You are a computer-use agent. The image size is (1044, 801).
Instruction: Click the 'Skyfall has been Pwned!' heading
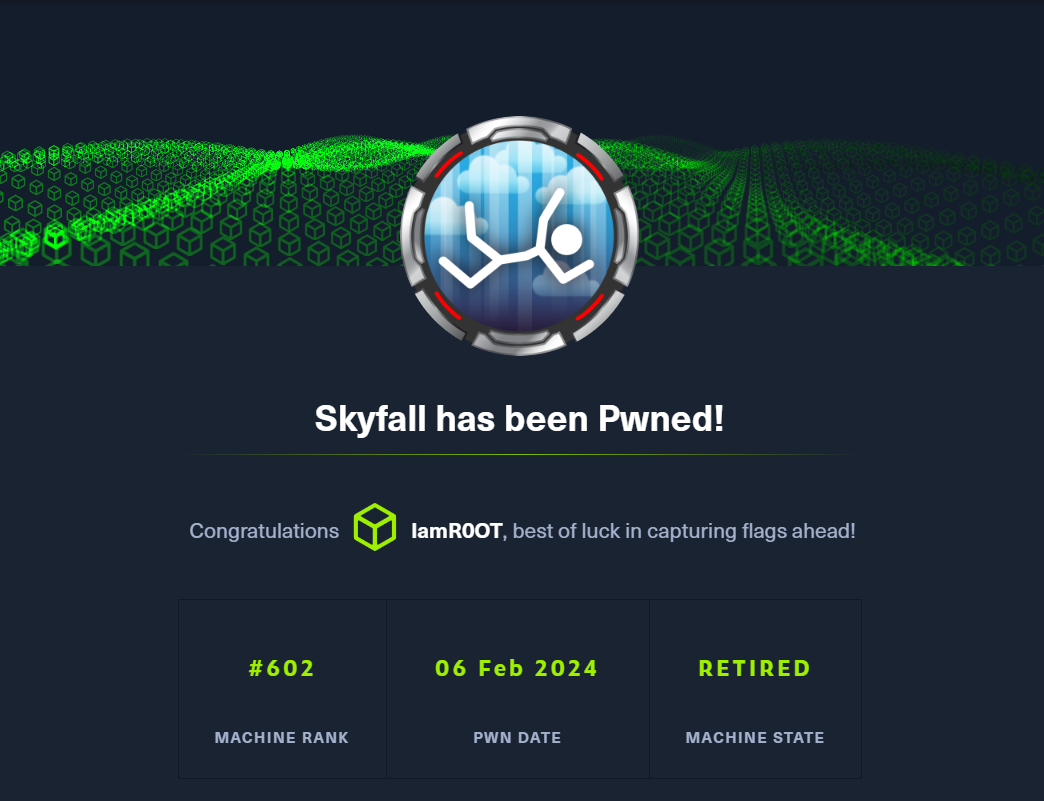click(x=519, y=419)
